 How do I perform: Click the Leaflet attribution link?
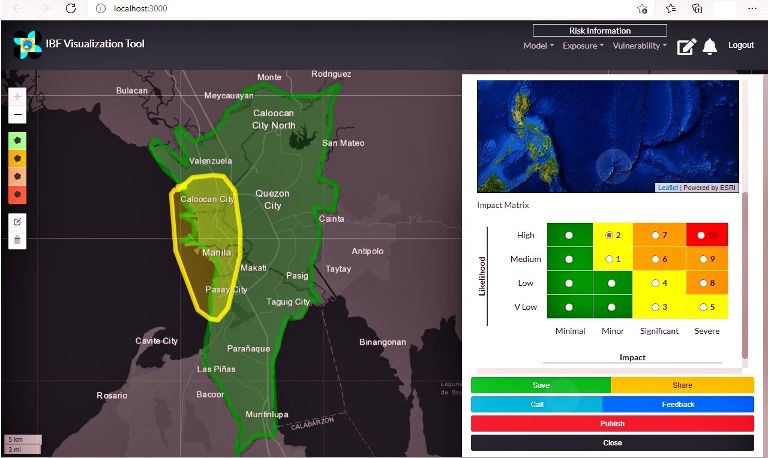pyautogui.click(x=668, y=188)
